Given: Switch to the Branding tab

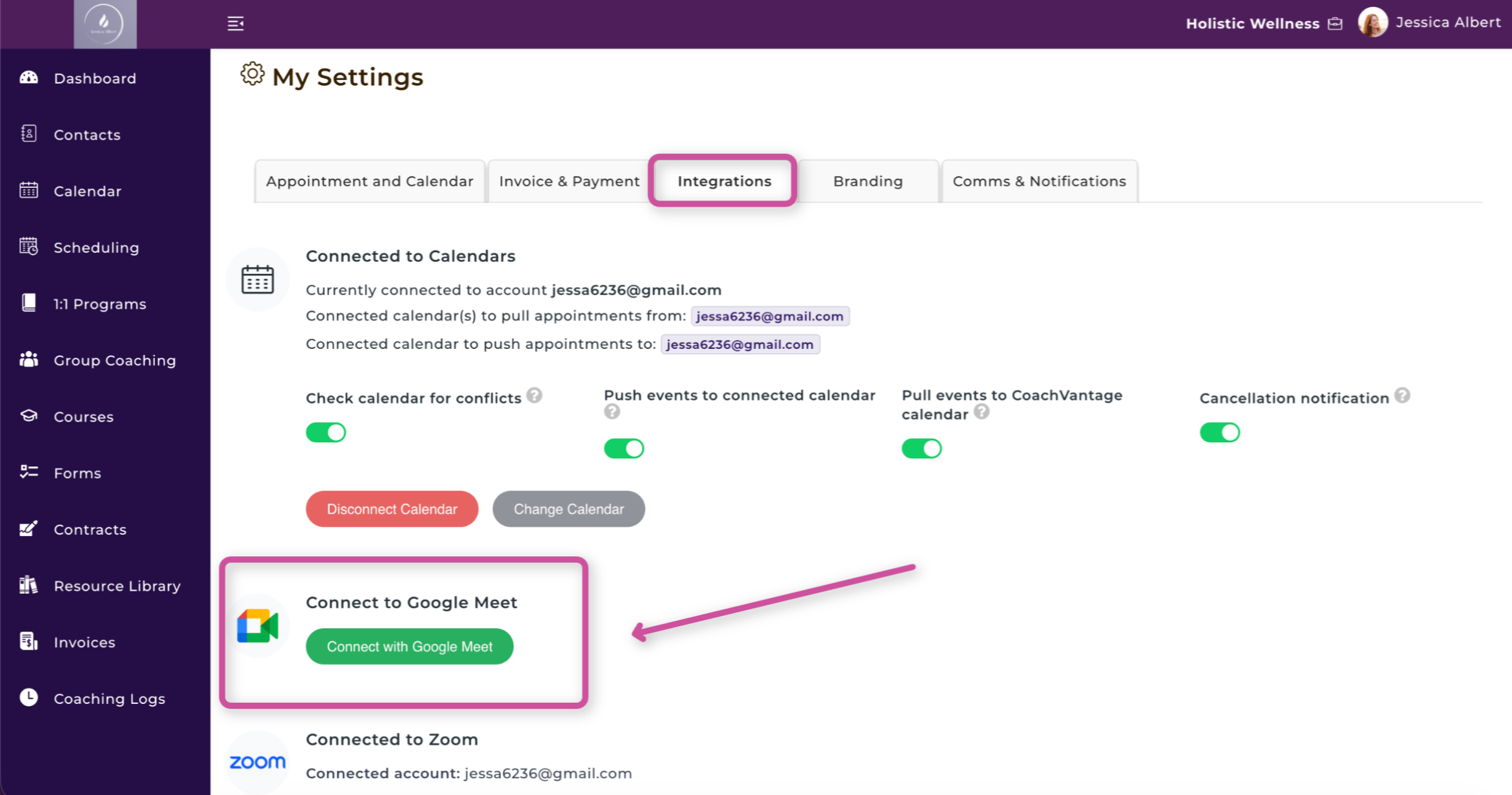Looking at the screenshot, I should click(x=868, y=182).
